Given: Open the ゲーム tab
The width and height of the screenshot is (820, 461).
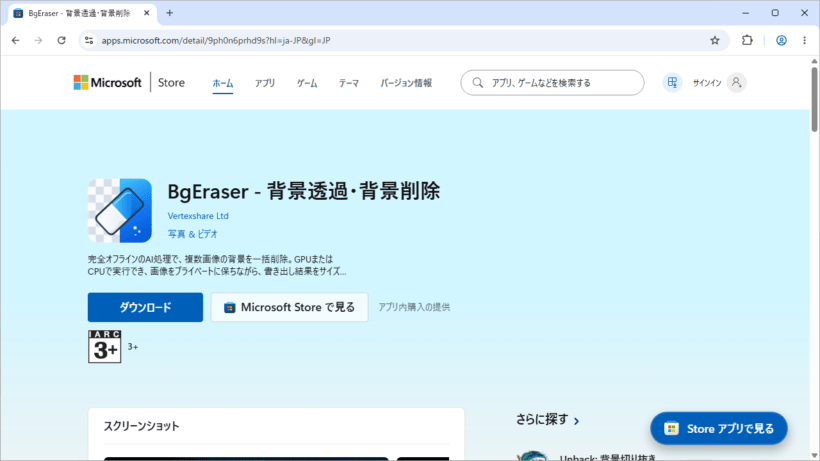Looking at the screenshot, I should (307, 83).
